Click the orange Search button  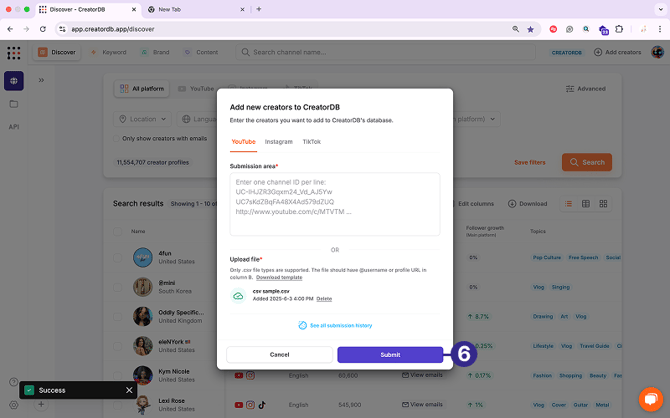[x=587, y=162]
